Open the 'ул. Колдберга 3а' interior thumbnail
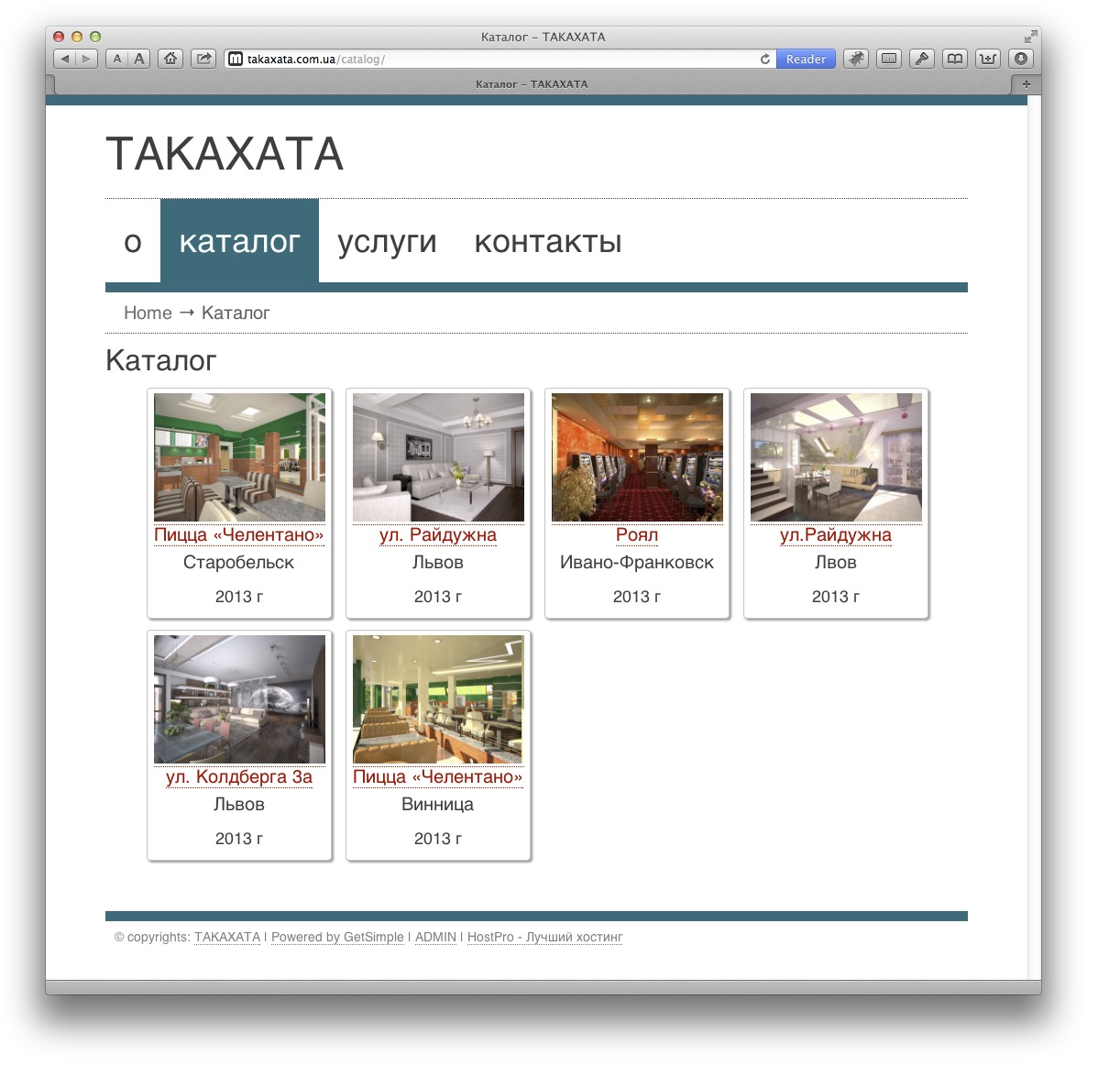Screen dimensions: 1120x1077 tap(239, 699)
